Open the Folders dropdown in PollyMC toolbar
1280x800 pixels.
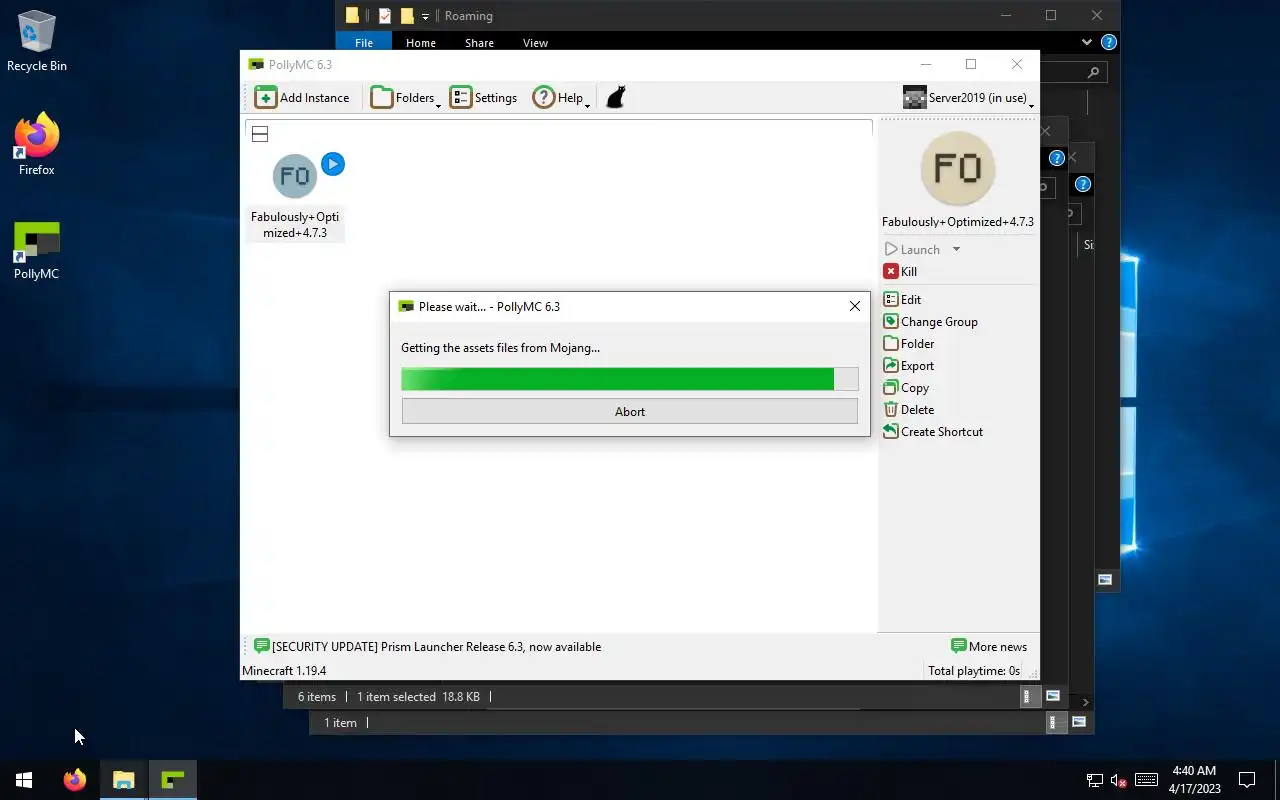coord(406,97)
